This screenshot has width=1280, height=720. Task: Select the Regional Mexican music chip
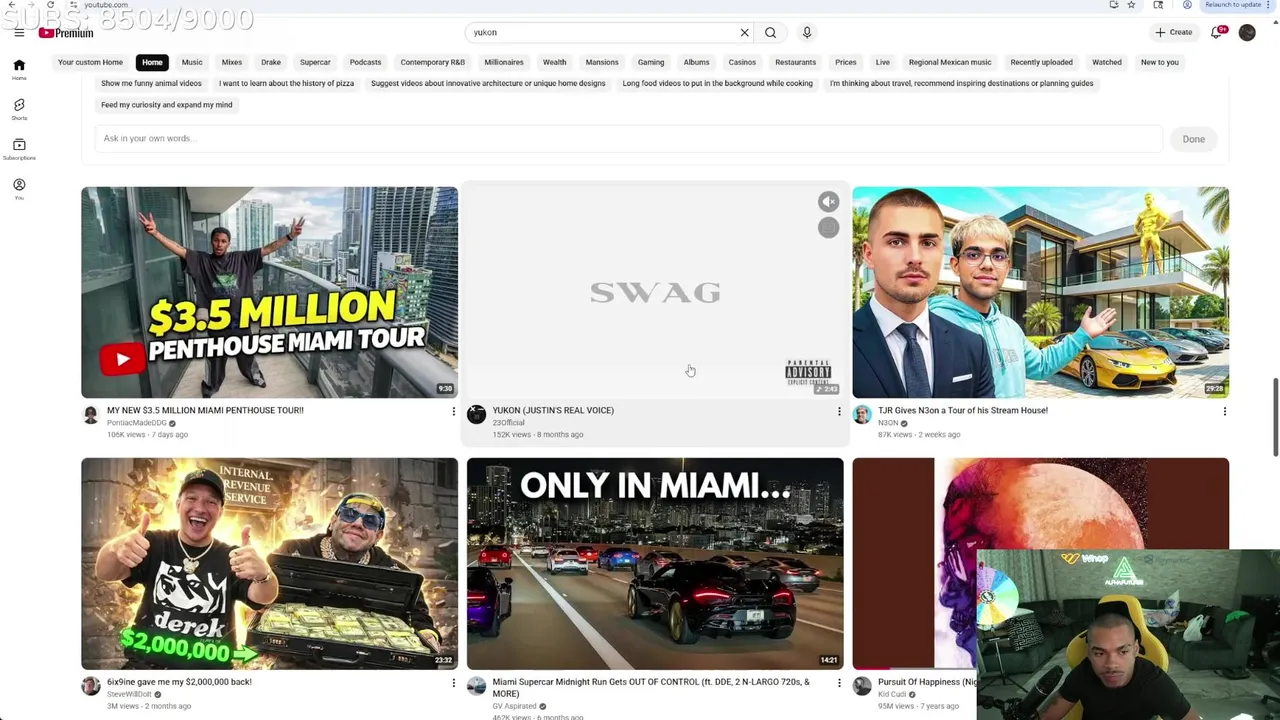coord(950,62)
